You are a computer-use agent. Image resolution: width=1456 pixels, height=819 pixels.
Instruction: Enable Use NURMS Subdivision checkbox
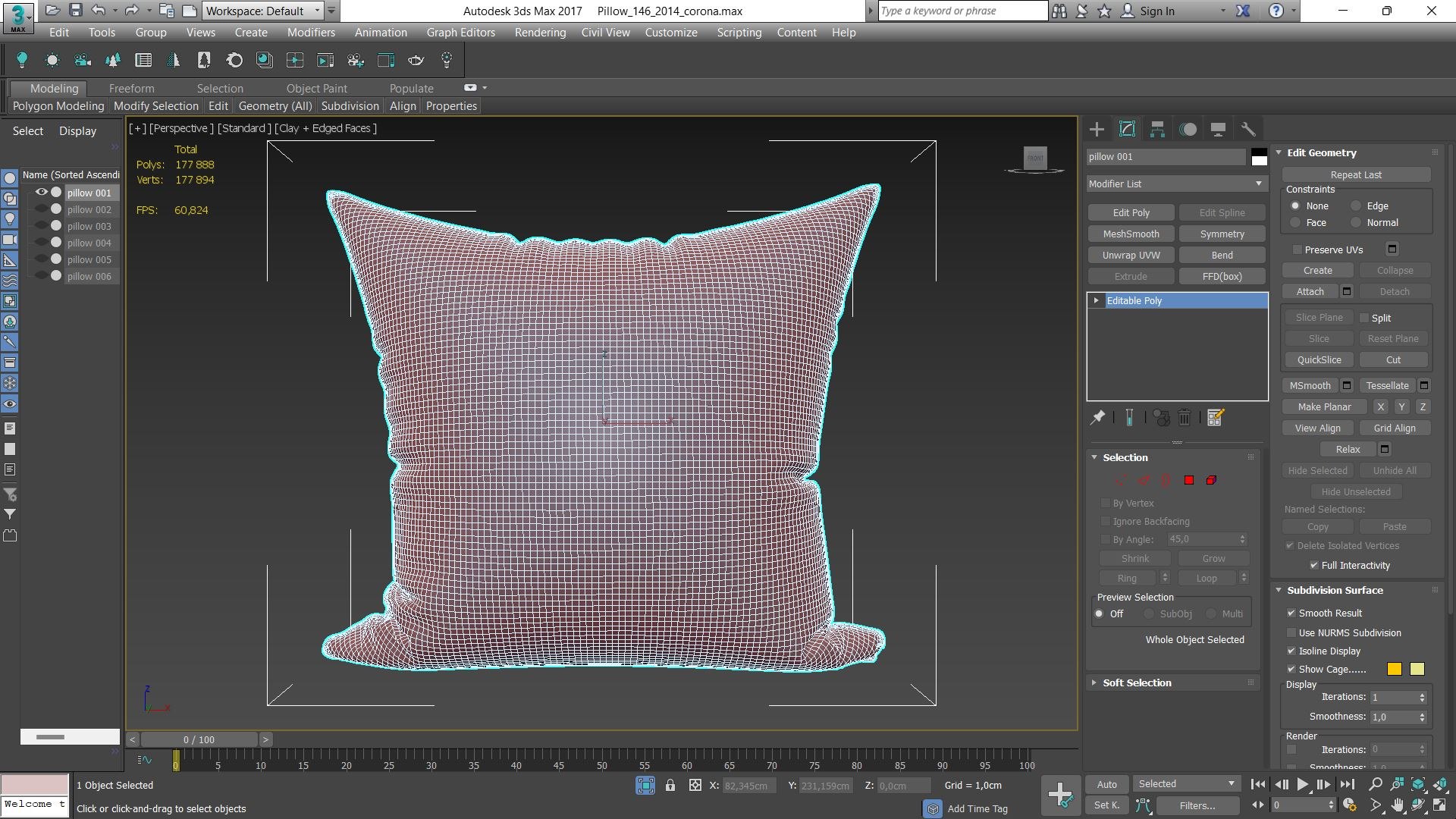tap(1291, 632)
